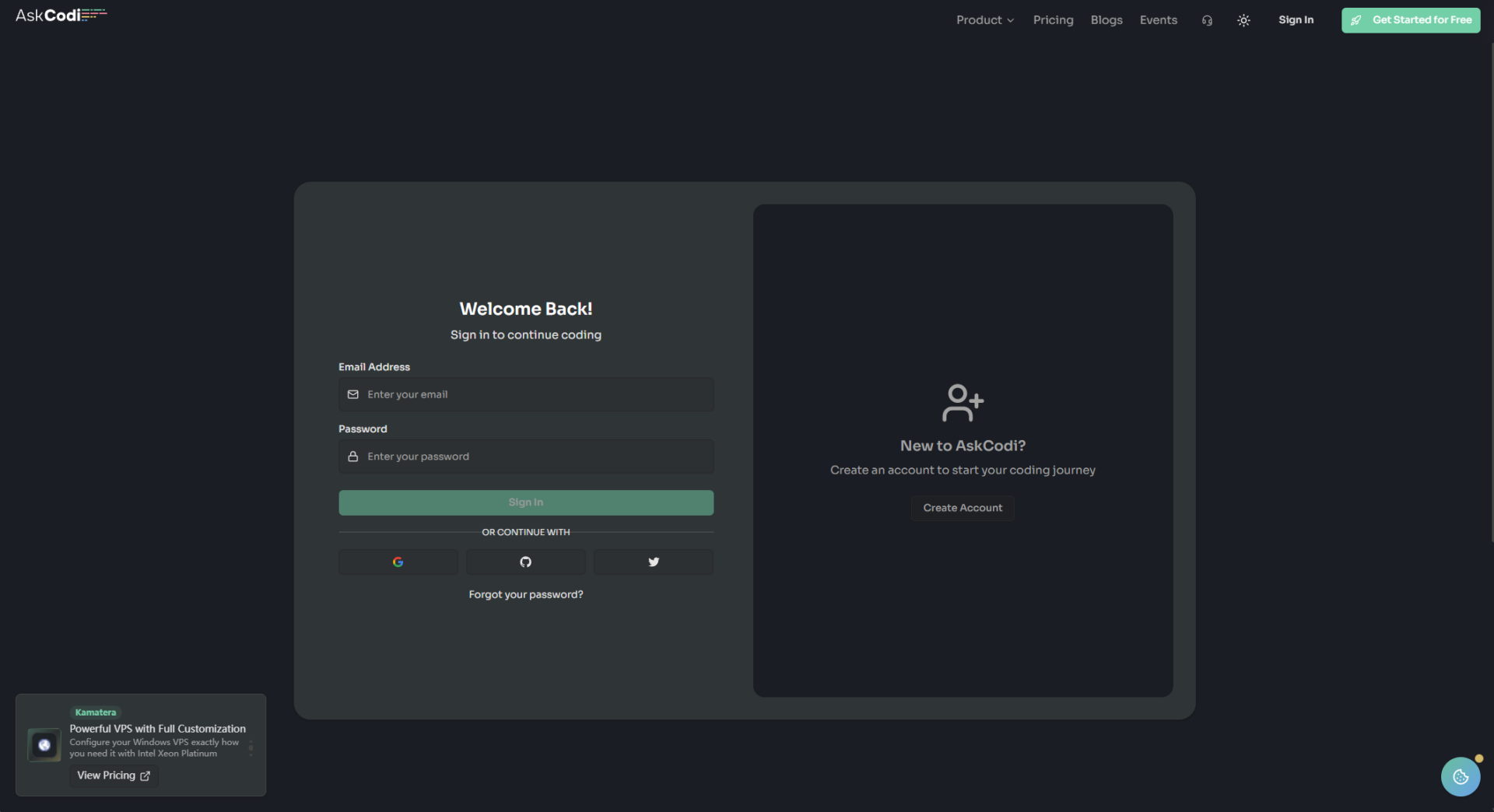Open the Events page
This screenshot has height=812, width=1494.
1158,20
